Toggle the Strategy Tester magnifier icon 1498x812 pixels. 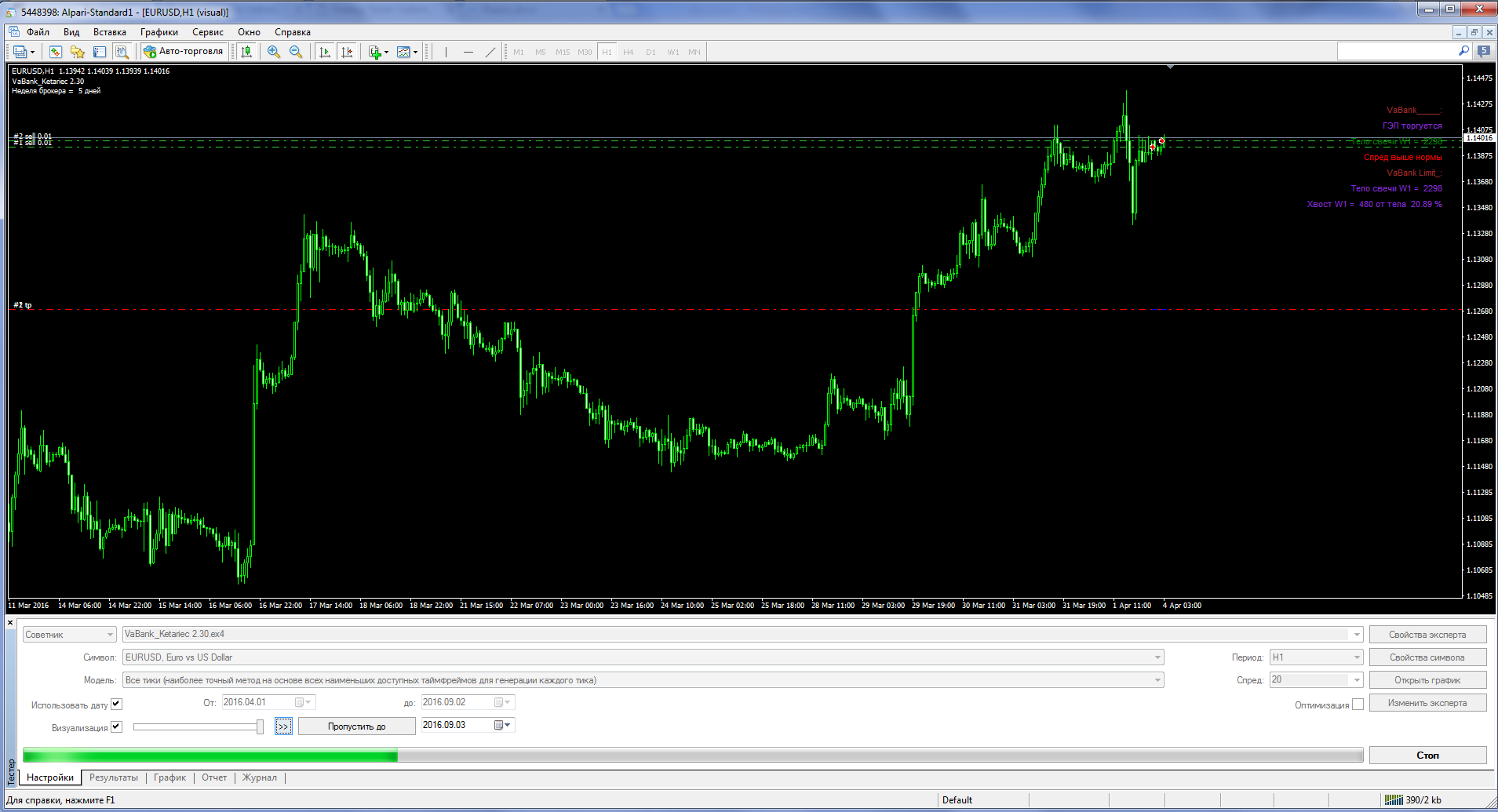coord(122,52)
